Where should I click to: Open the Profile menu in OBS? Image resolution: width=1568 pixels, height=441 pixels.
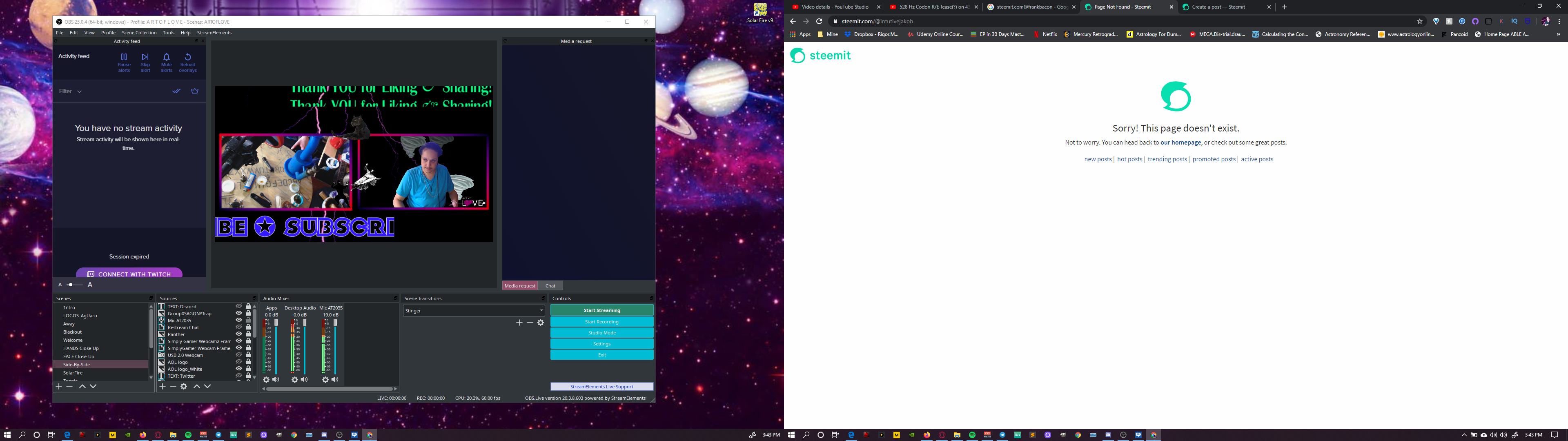pyautogui.click(x=108, y=33)
